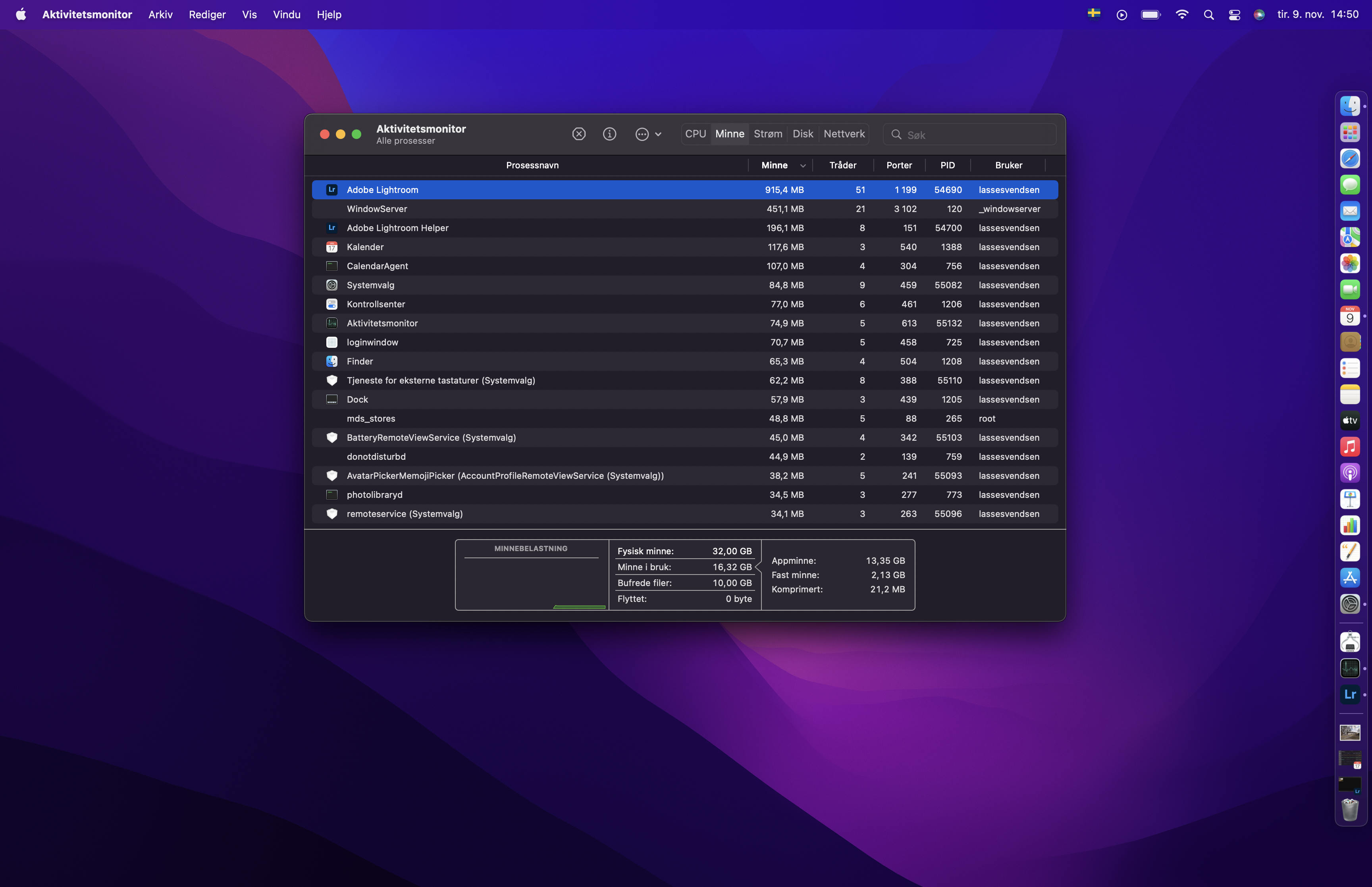Open the Hjelp menu
The width and height of the screenshot is (1372, 887).
329,14
